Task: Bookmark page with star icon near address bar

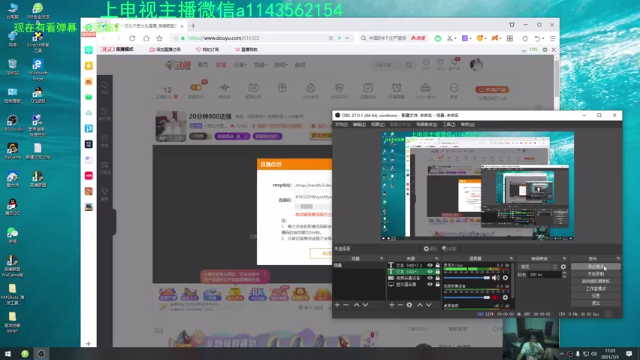Action: pos(160,38)
